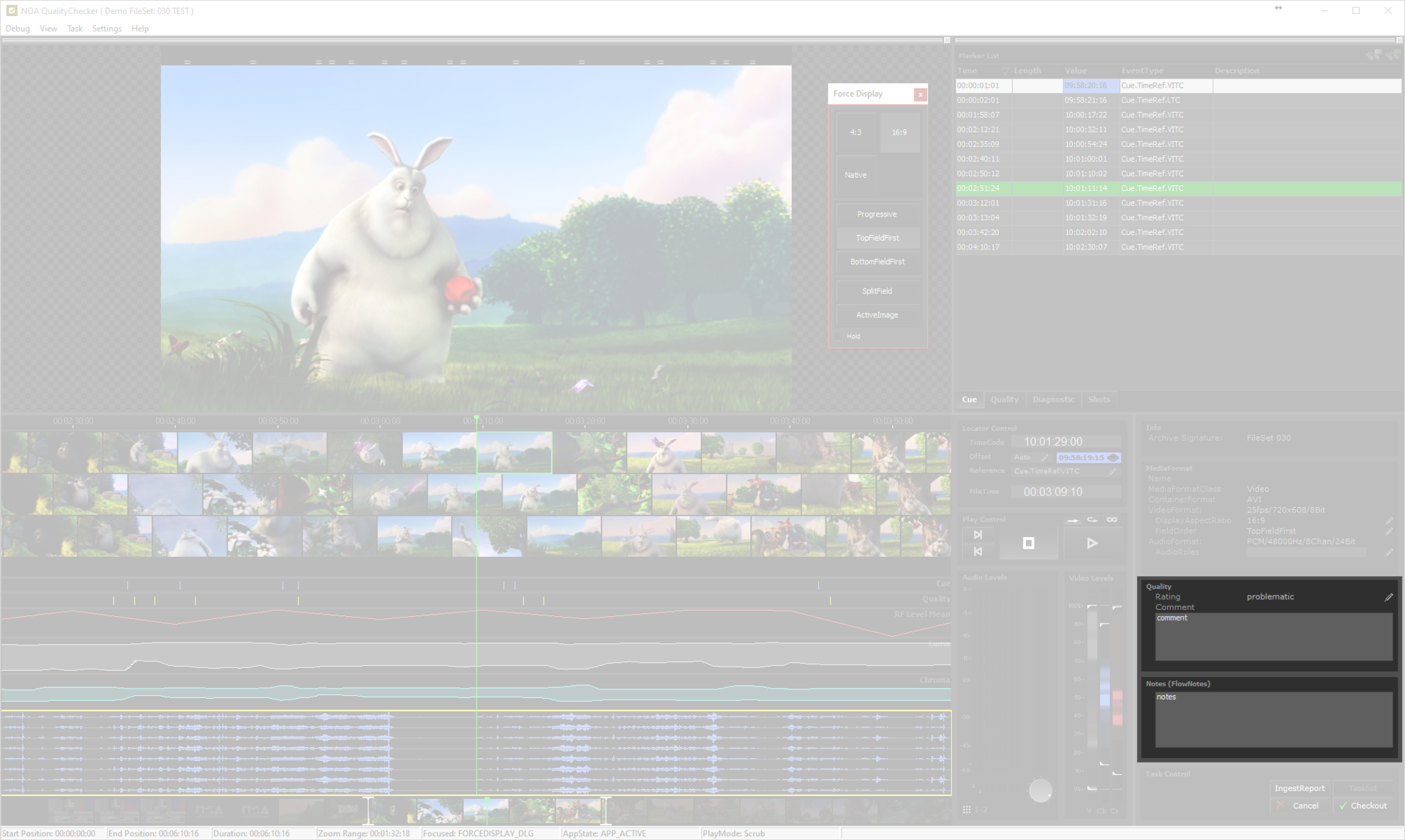
Task: Click the Cancel button
Action: pyautogui.click(x=1298, y=806)
